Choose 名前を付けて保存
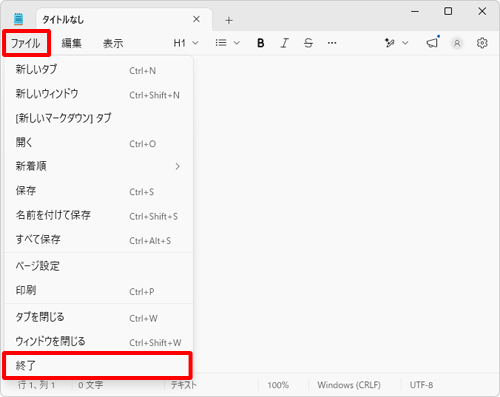Image resolution: width=500 pixels, height=397 pixels. click(x=99, y=215)
